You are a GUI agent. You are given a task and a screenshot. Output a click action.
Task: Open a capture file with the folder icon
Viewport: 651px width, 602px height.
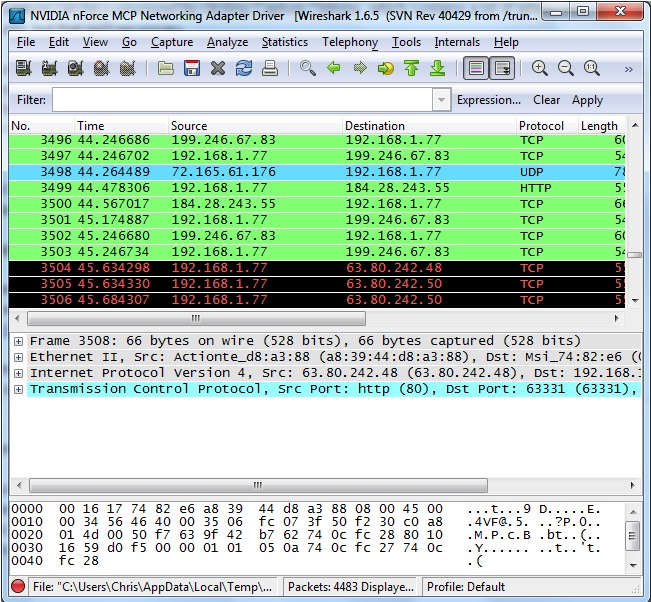[x=166, y=68]
